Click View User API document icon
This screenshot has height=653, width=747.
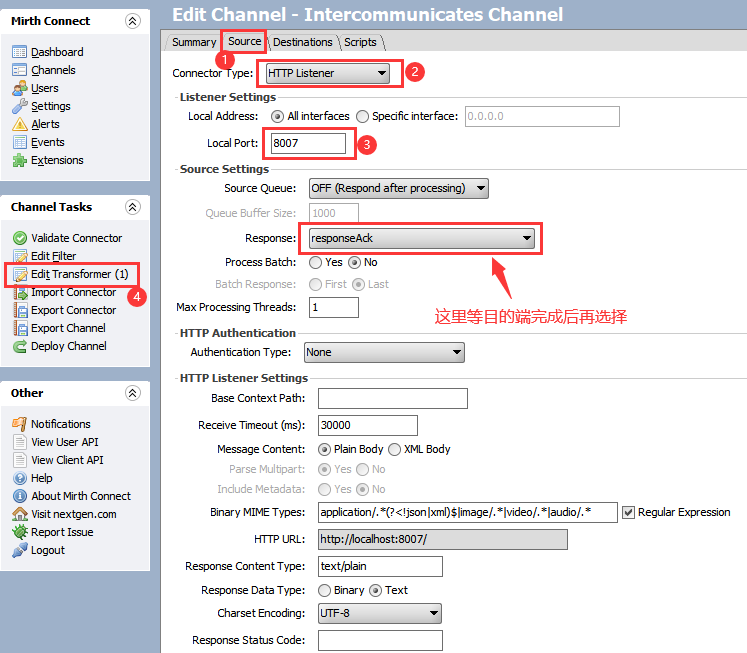[20, 442]
